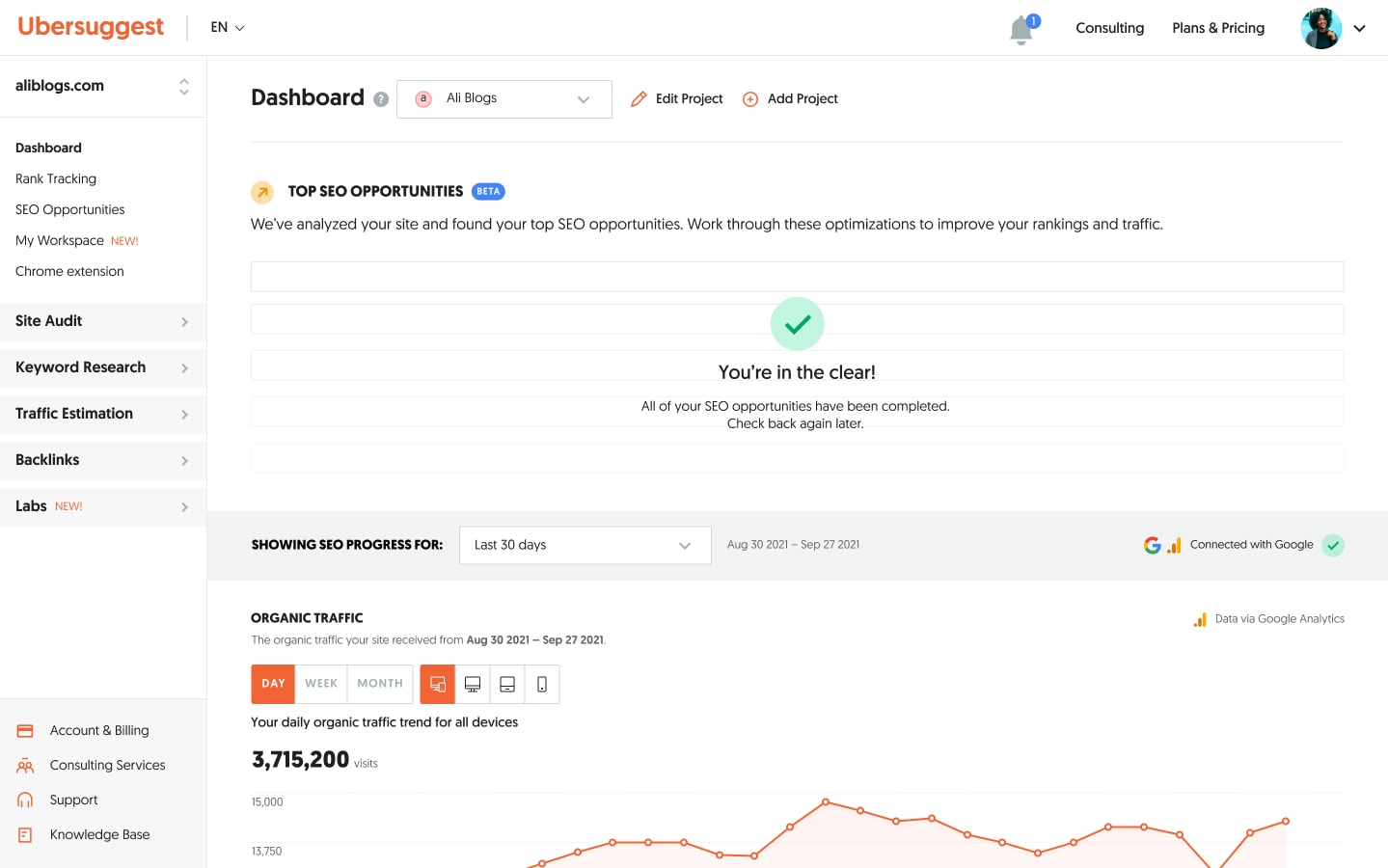
Task: Click the analytics icon beside Data via Google Analytics
Action: pos(1200,620)
